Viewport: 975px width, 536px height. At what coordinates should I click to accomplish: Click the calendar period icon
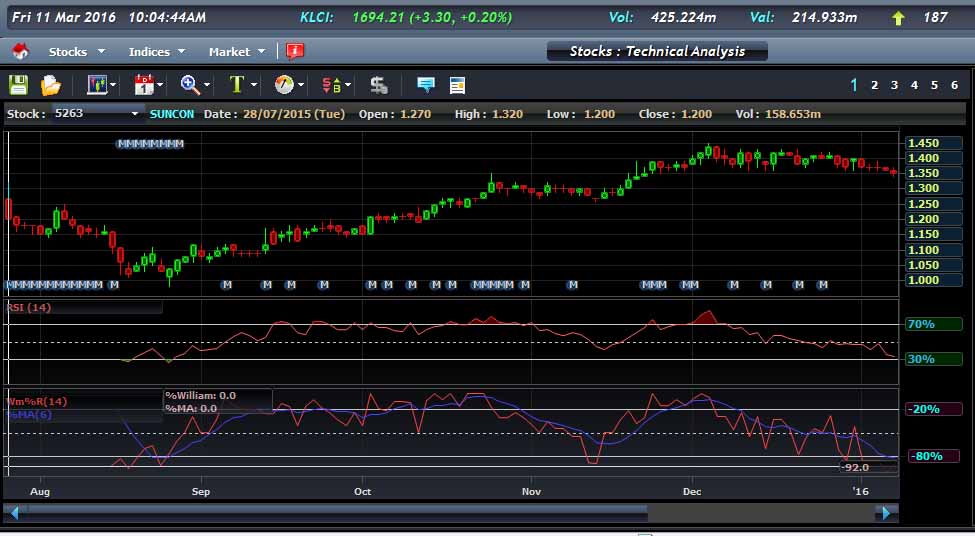point(144,85)
